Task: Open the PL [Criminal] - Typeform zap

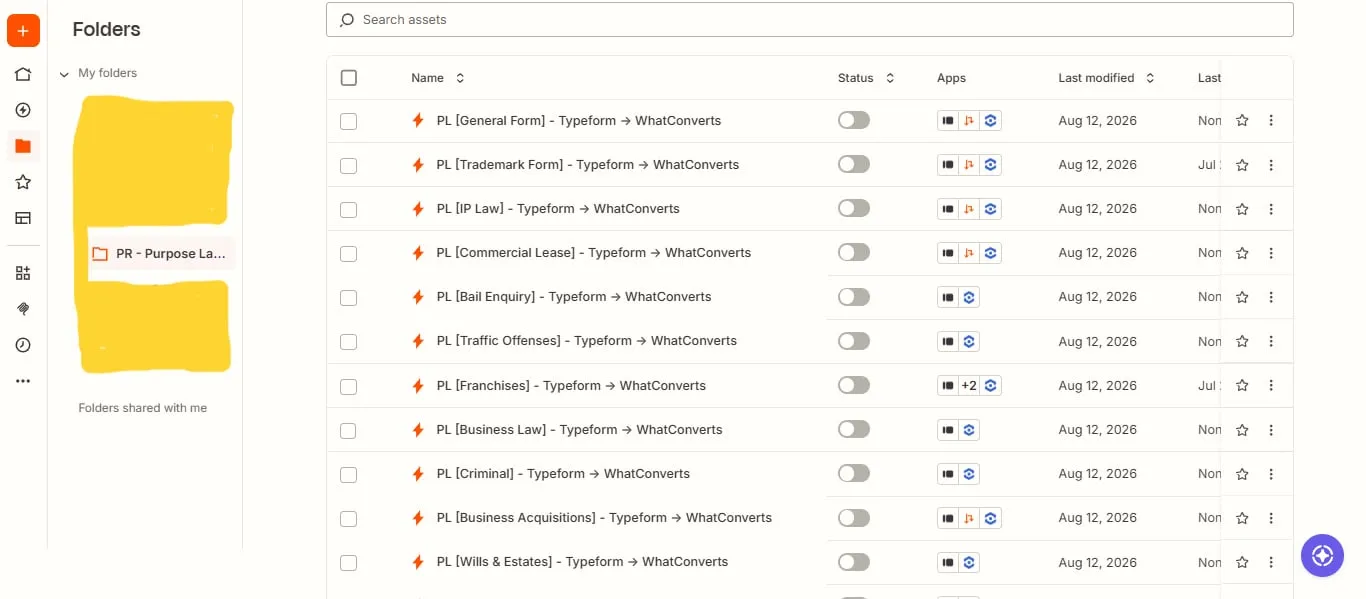Action: (563, 474)
